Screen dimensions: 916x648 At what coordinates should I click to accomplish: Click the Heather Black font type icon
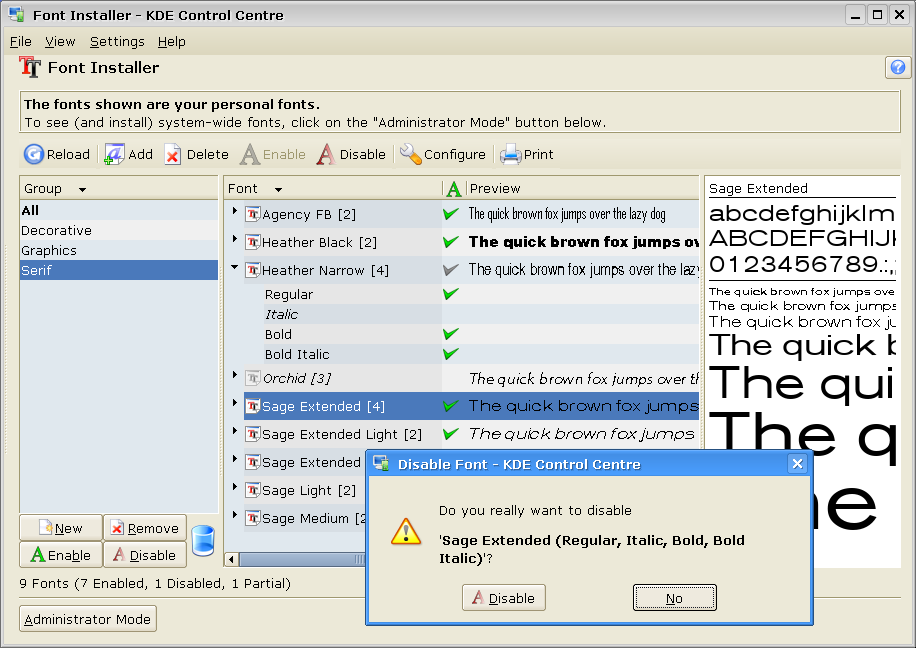pos(252,242)
